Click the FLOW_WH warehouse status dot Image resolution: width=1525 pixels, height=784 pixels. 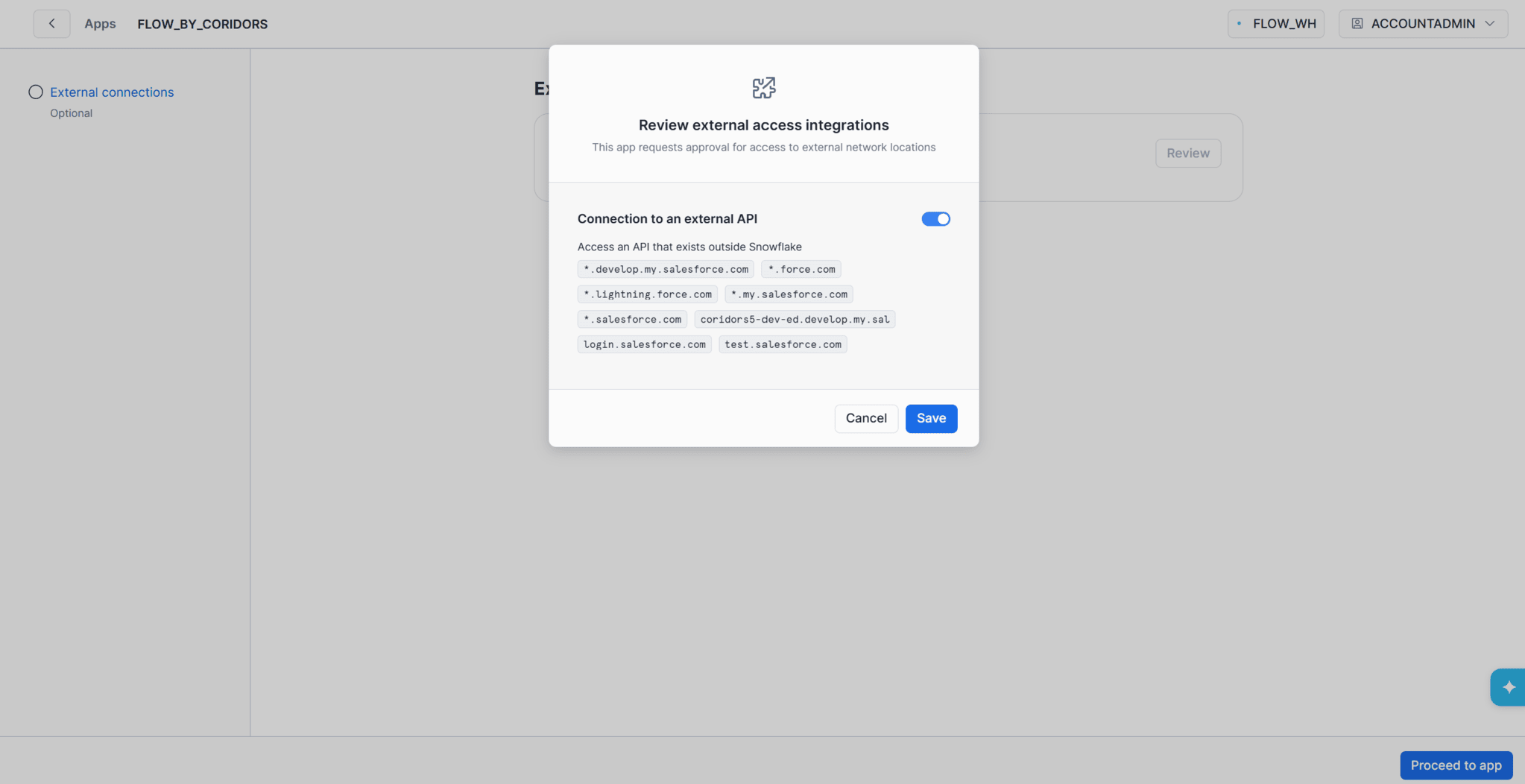1239,24
